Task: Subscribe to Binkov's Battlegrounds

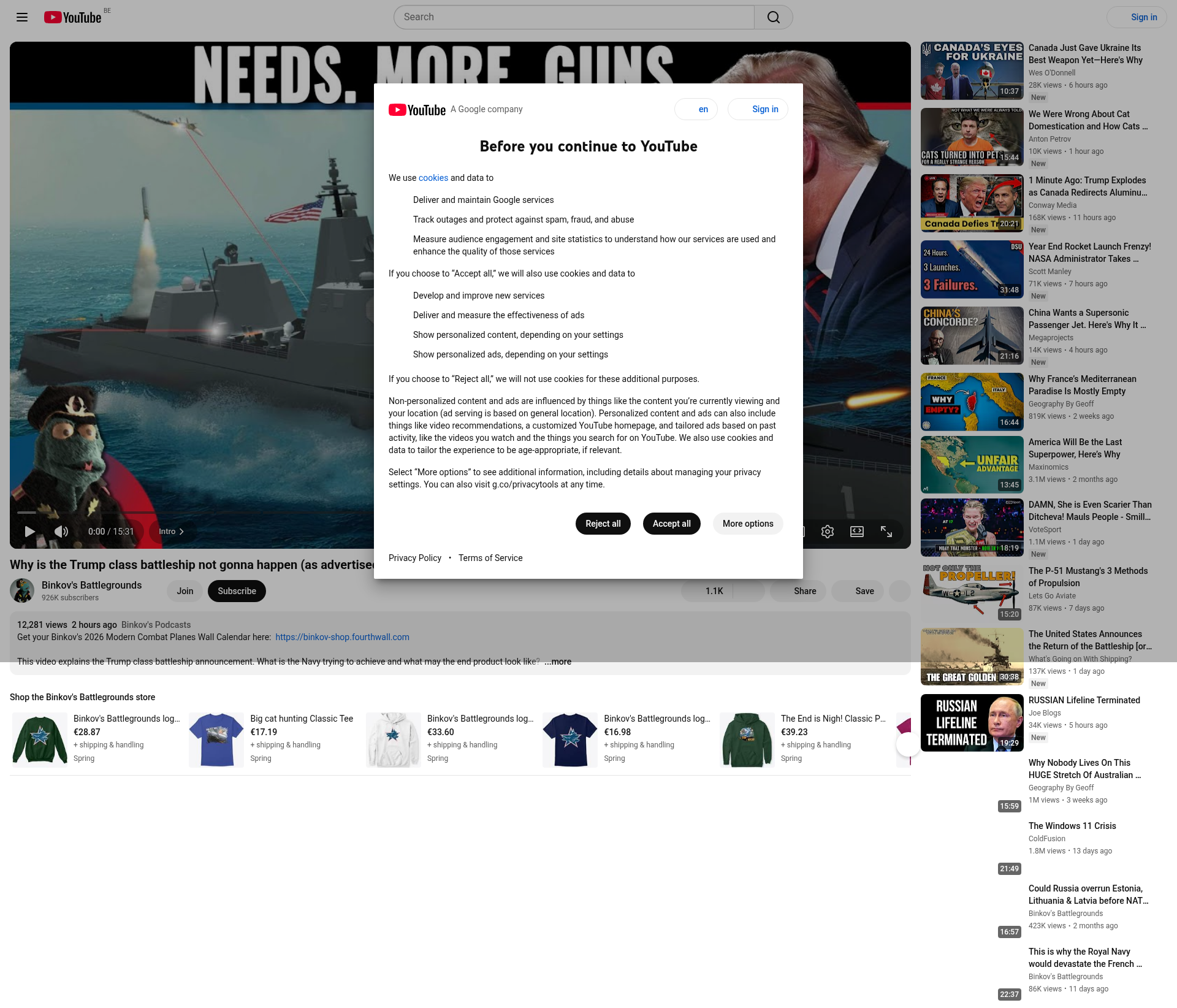Action: [237, 591]
